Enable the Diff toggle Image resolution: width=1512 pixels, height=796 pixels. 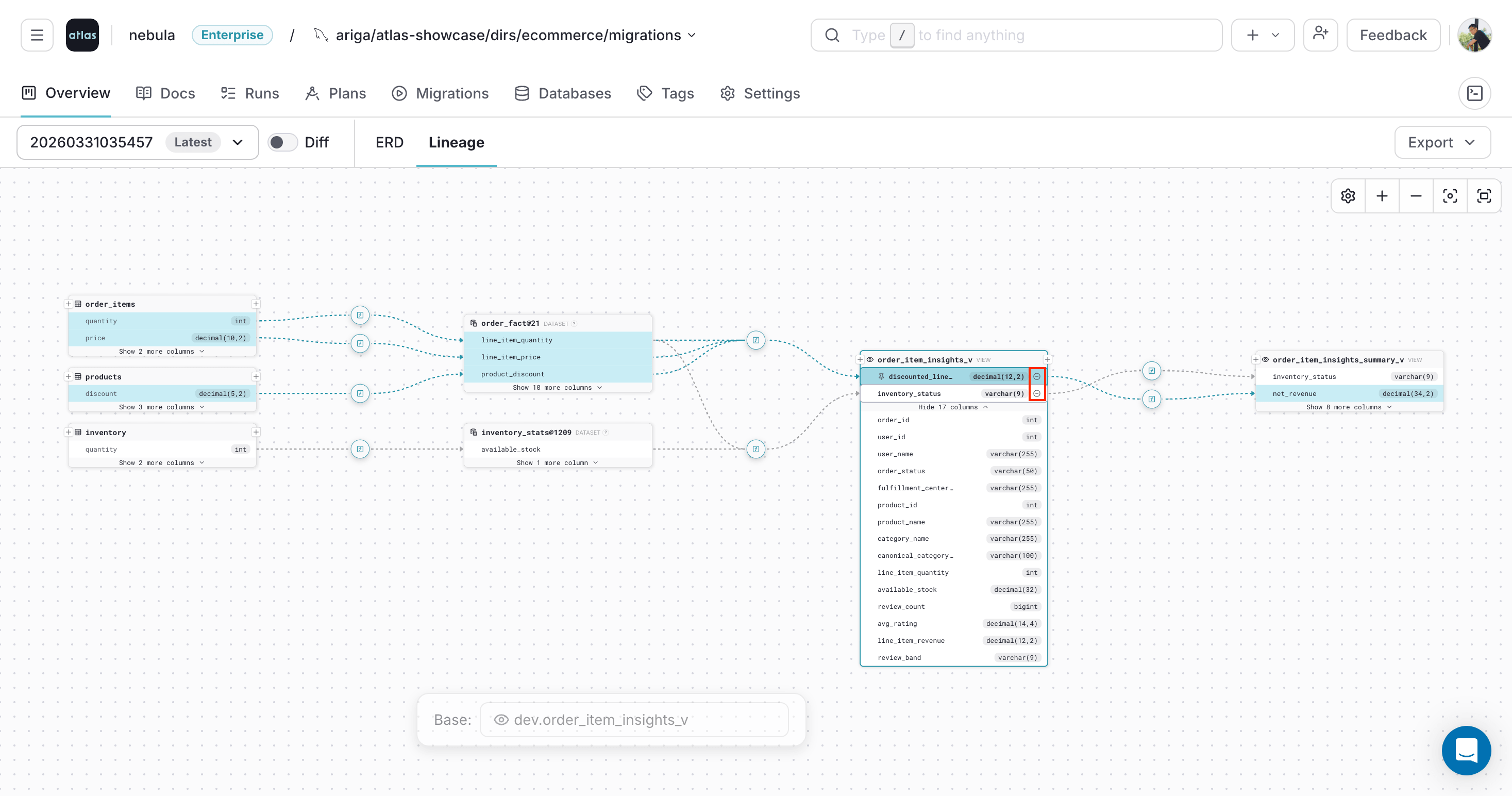coord(282,142)
